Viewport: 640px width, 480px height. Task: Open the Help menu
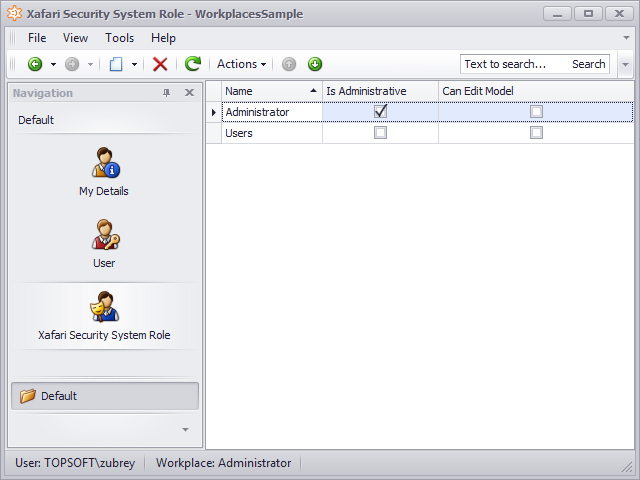point(163,38)
